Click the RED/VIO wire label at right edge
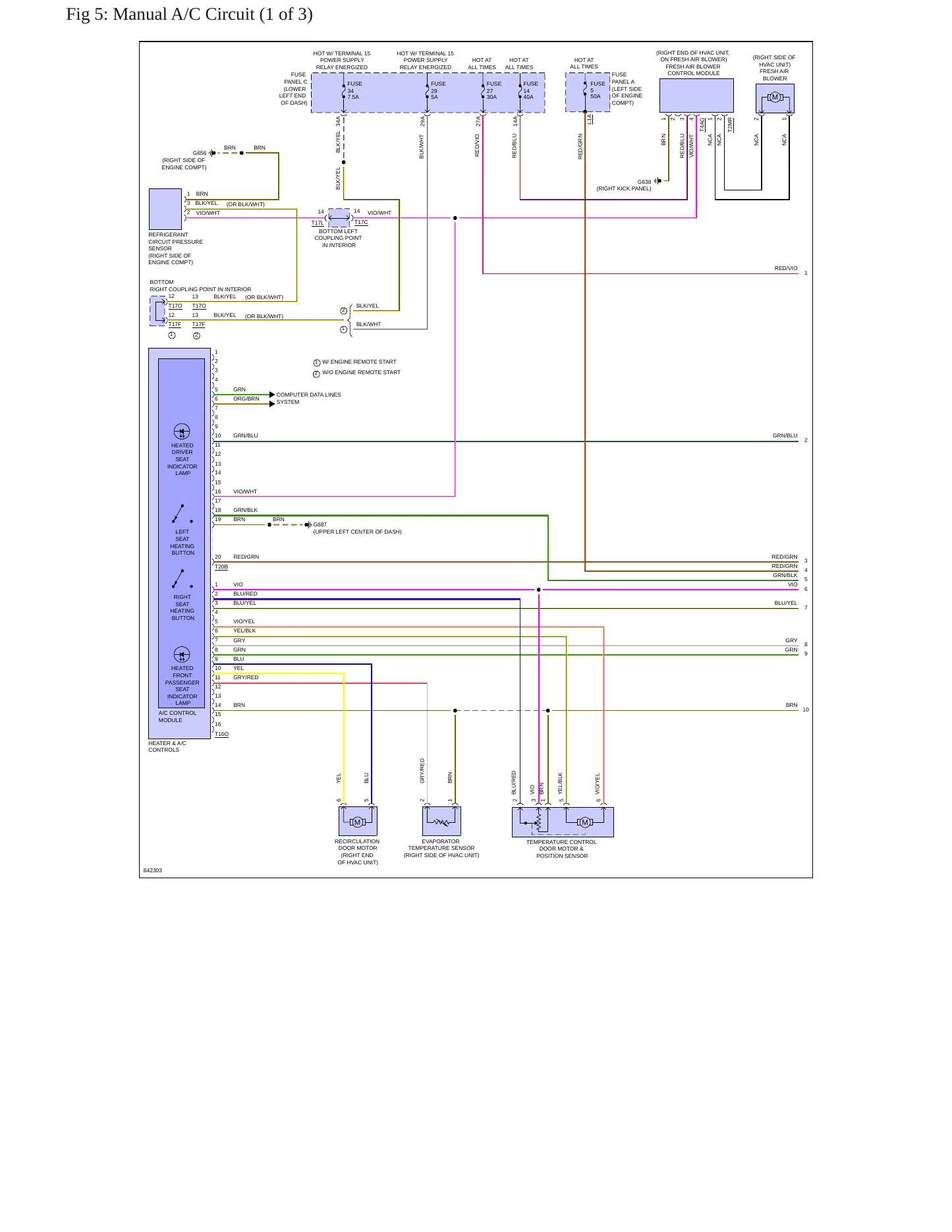Screen dimensions: 952x1232 [785, 268]
